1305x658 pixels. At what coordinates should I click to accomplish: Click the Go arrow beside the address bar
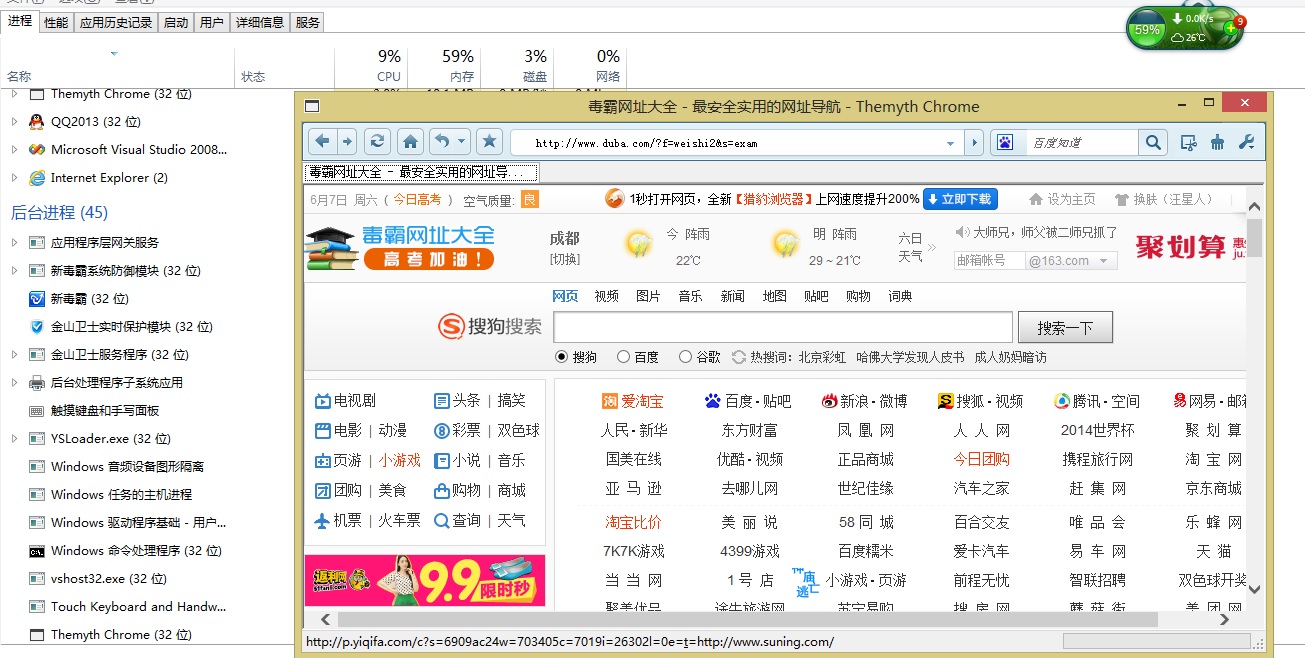click(975, 143)
